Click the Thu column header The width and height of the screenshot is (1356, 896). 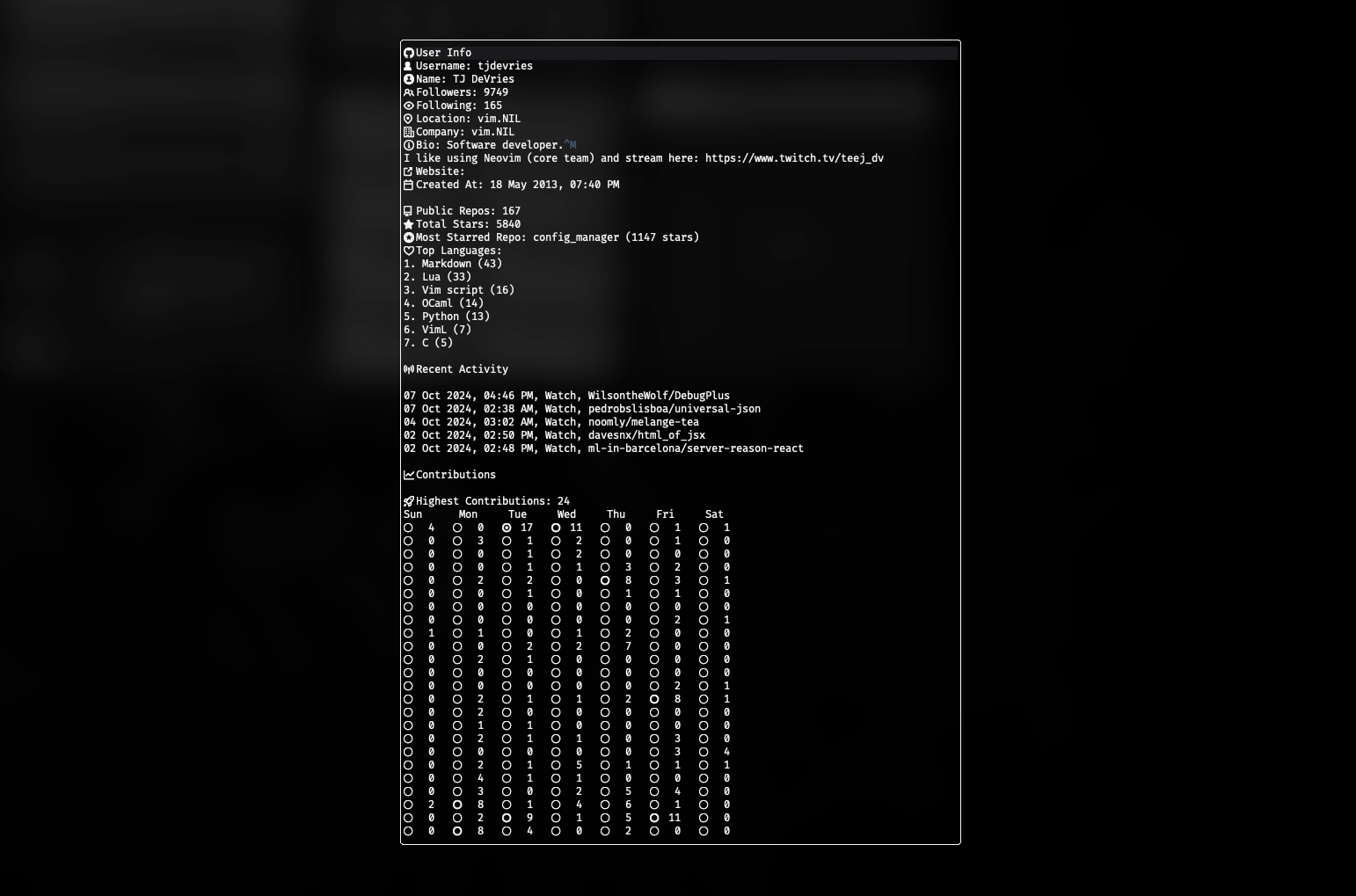pyautogui.click(x=616, y=514)
